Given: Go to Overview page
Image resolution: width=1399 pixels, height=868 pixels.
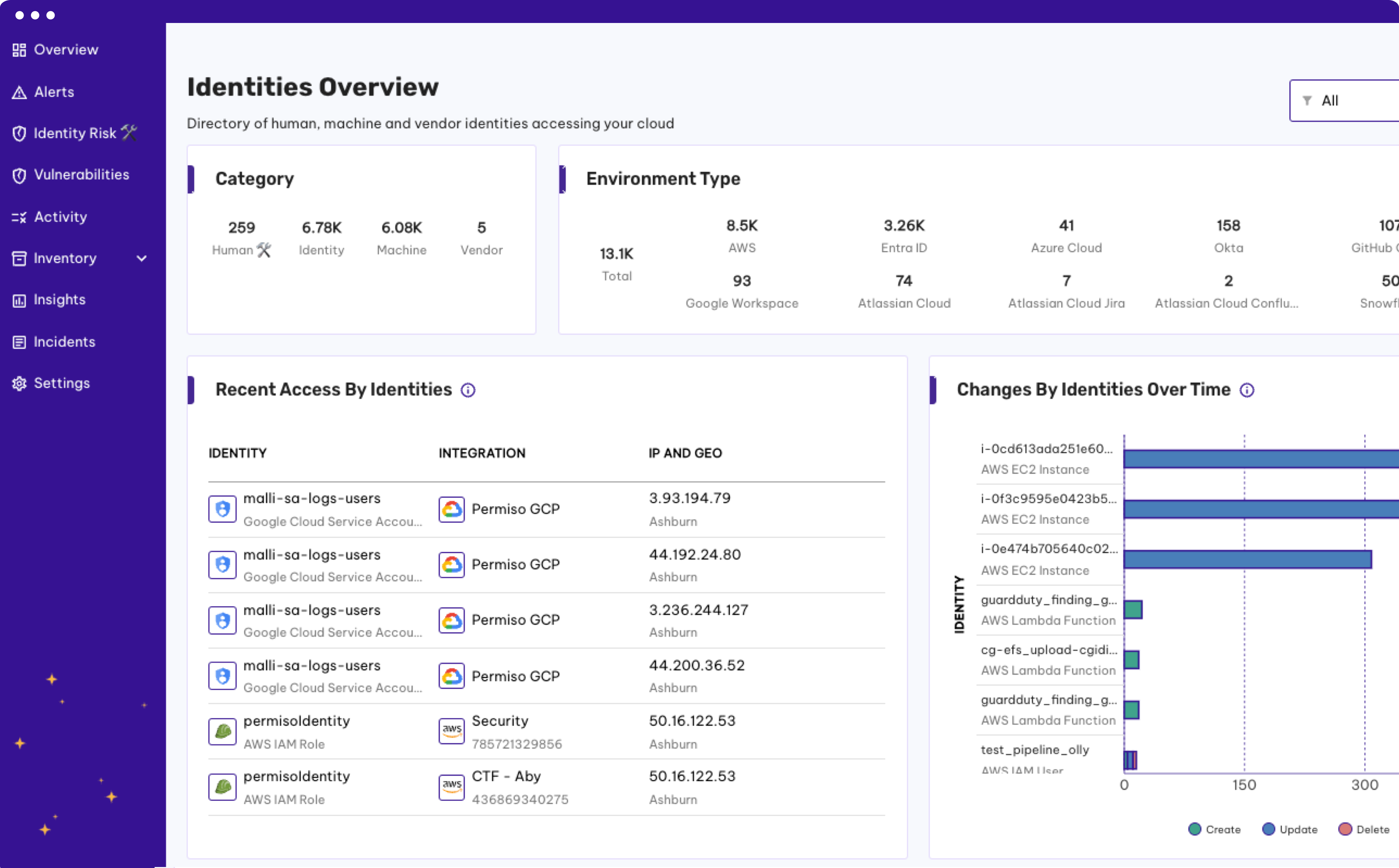Looking at the screenshot, I should coord(66,50).
